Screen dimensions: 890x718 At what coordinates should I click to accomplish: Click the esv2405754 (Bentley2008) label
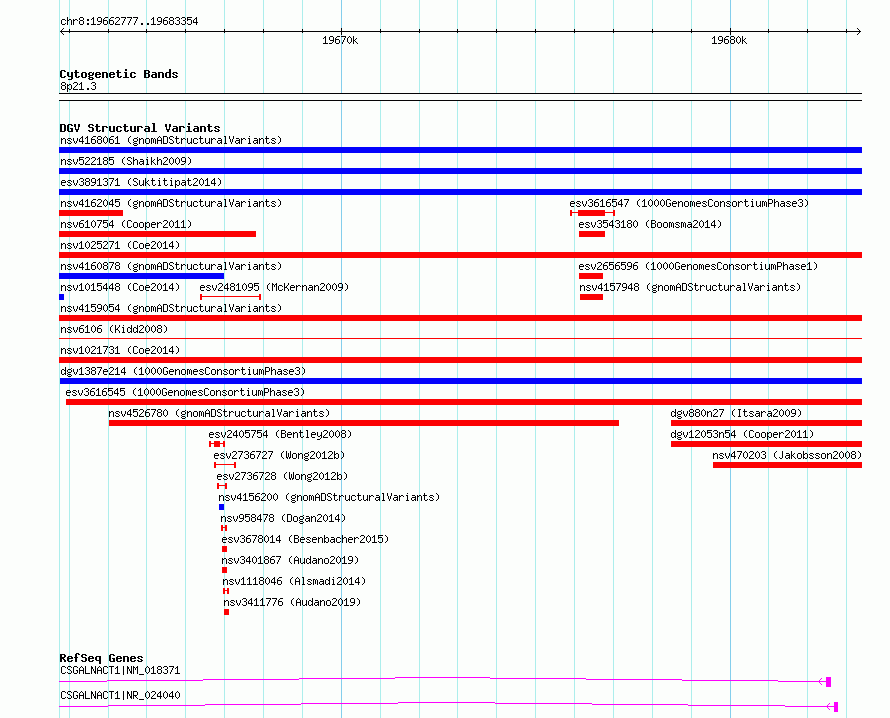click(x=280, y=434)
